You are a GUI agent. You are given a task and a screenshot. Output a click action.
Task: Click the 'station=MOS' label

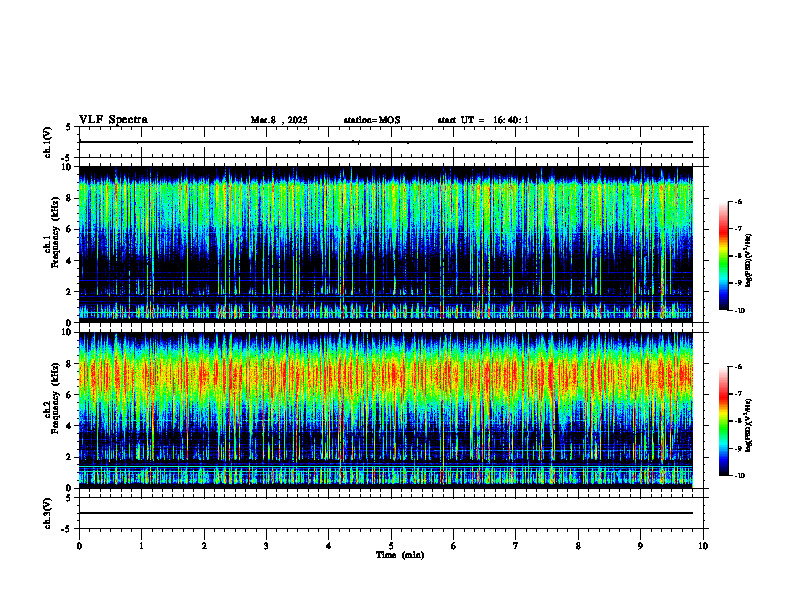(x=372, y=120)
